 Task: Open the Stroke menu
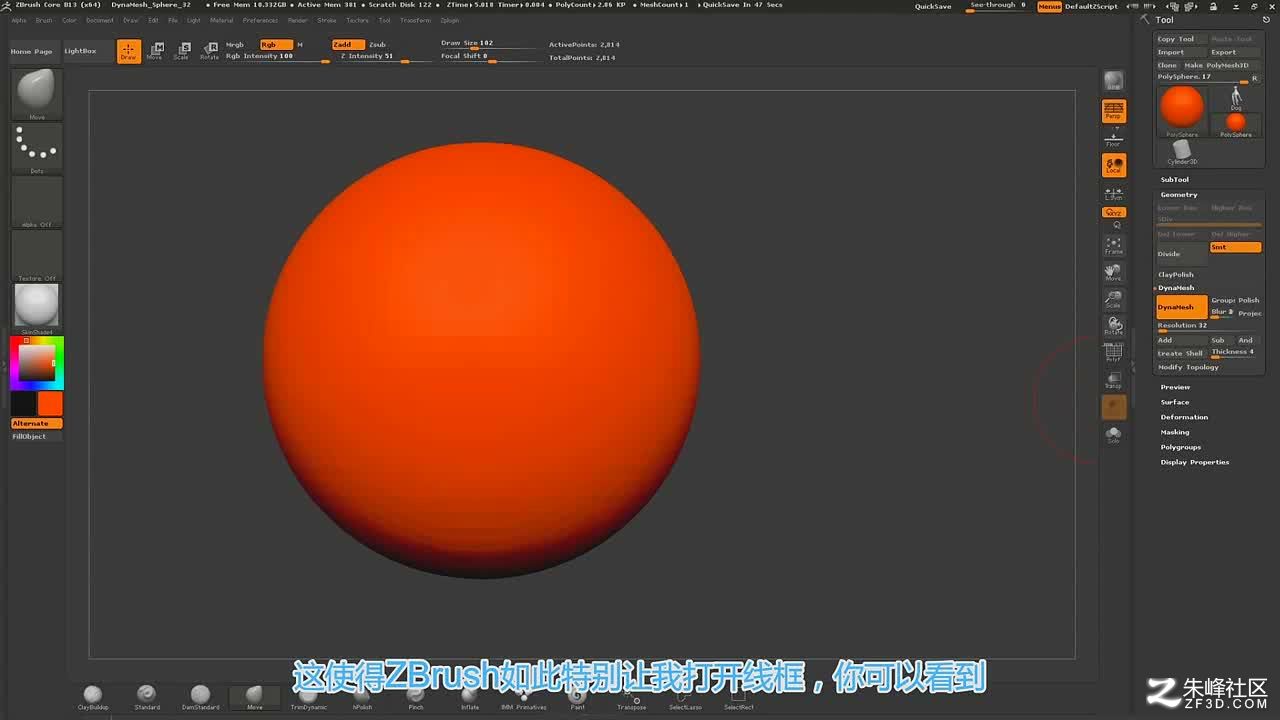coord(327,20)
